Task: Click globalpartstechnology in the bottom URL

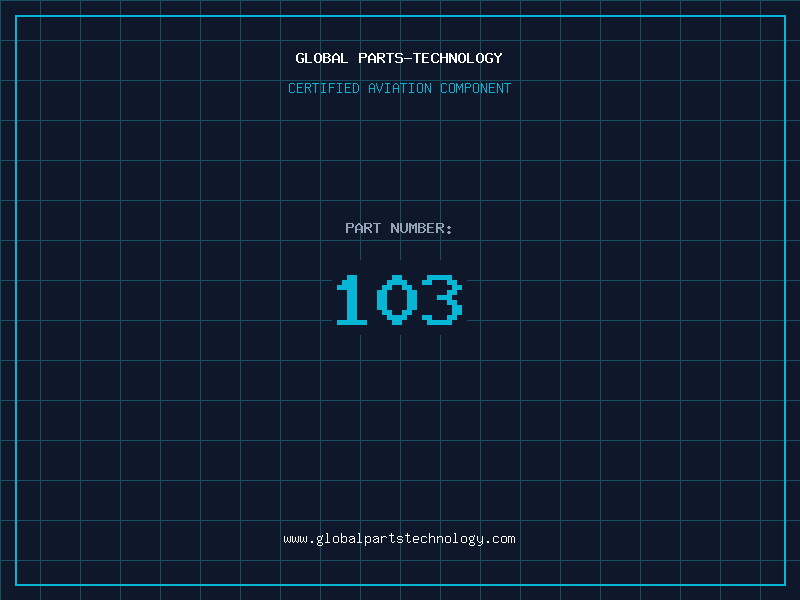Action: tap(399, 539)
